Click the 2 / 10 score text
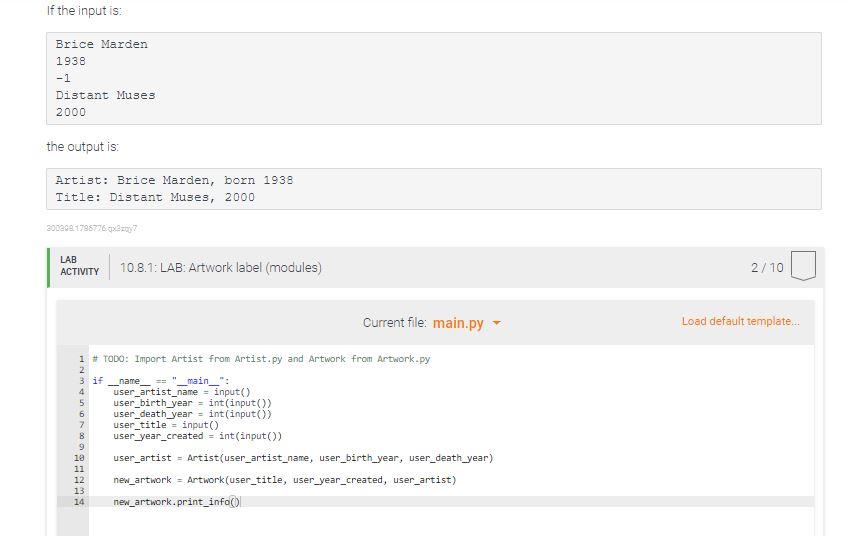This screenshot has height=536, width=846. 767,268
